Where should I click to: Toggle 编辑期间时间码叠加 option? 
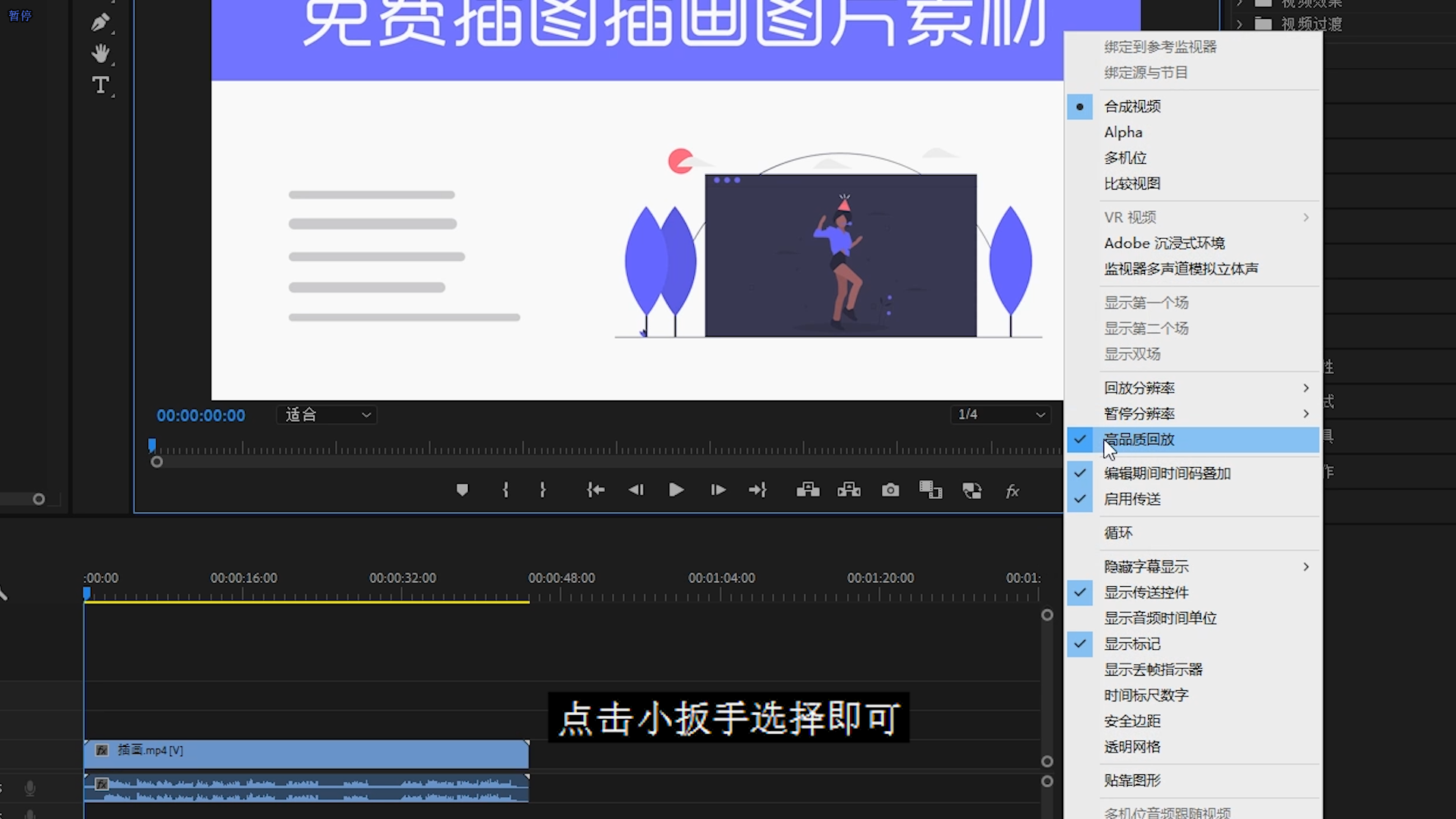(1194, 473)
